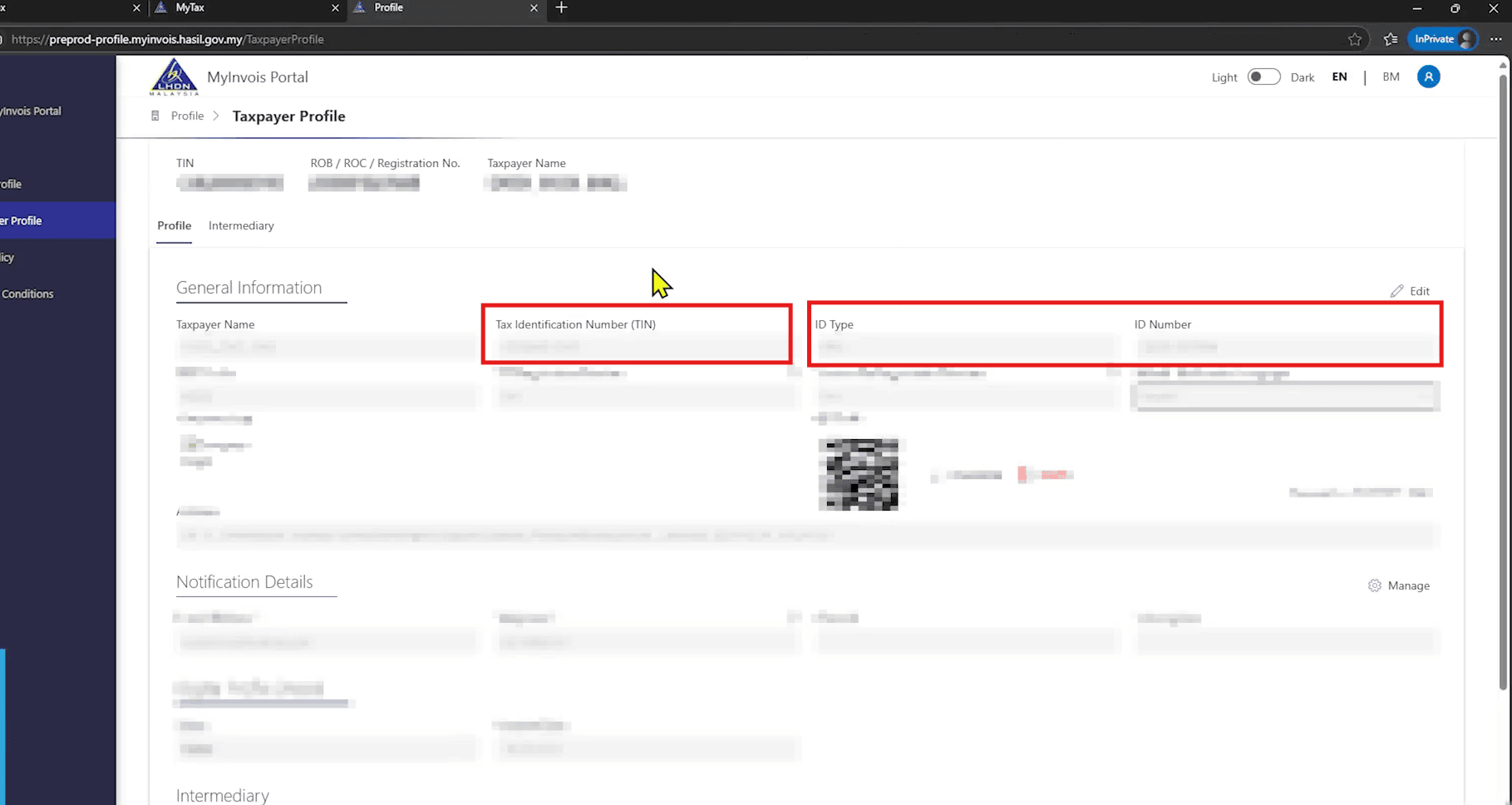Click the Notification Details heading
The width and height of the screenshot is (1512, 805).
244,582
